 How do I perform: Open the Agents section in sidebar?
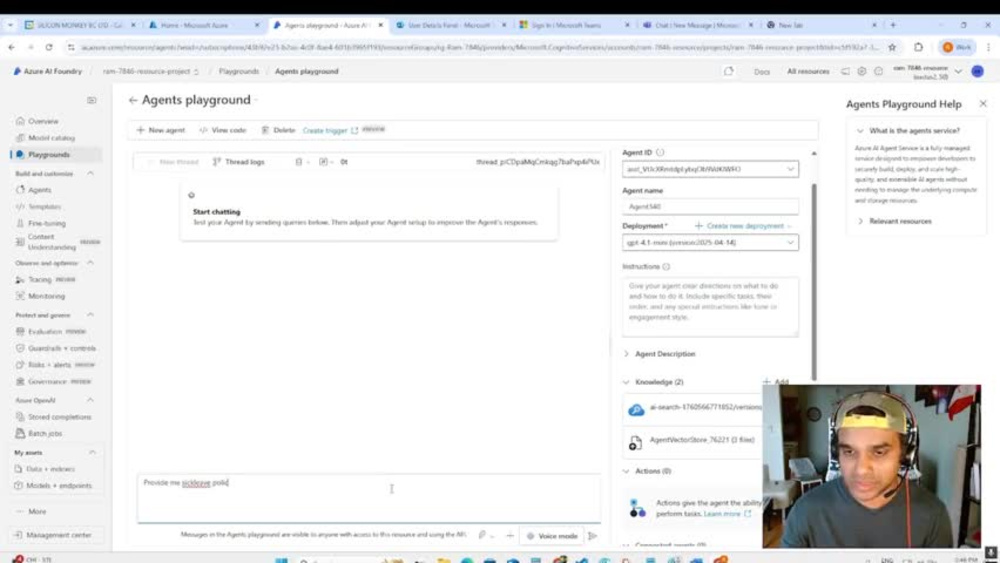point(39,190)
